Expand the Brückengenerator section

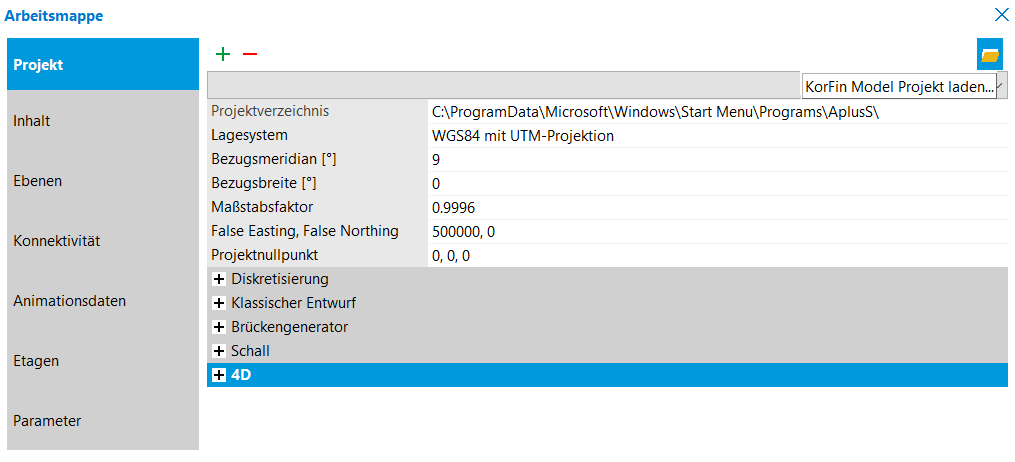pyautogui.click(x=219, y=327)
